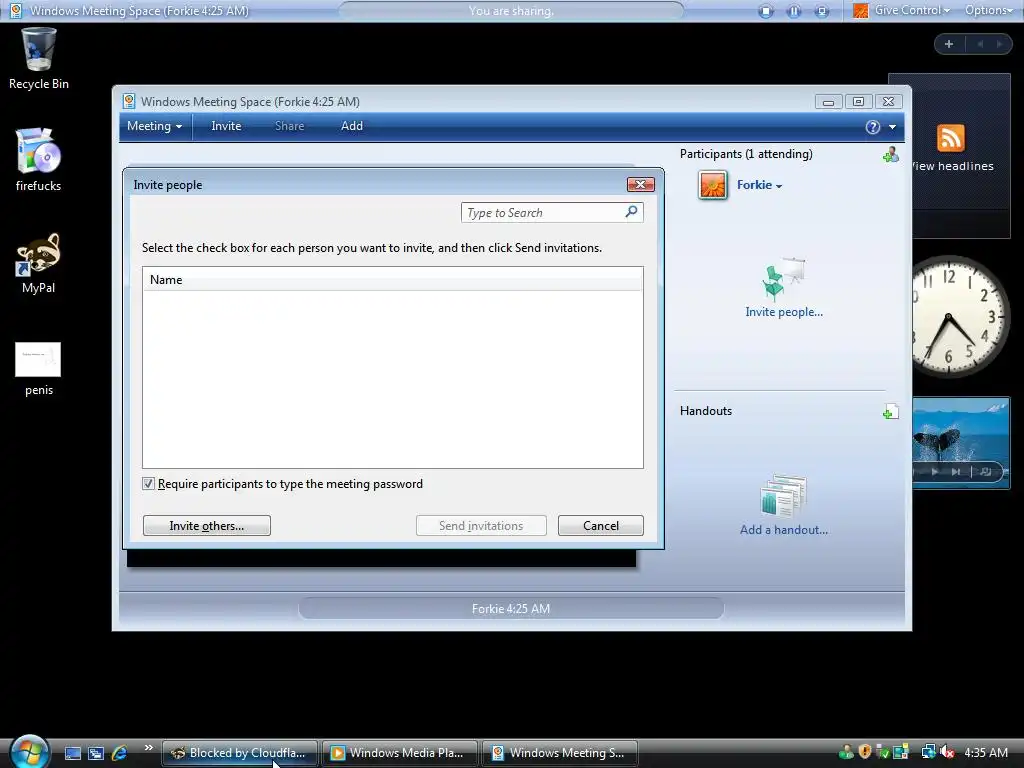Open the Options dropdown in sharing bar
The image size is (1024, 768).
pos(989,10)
